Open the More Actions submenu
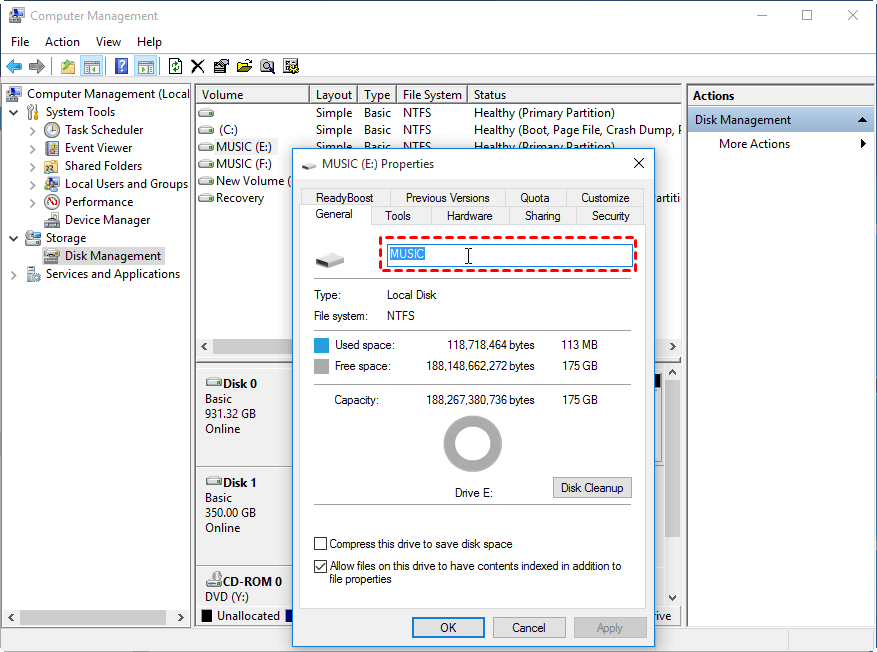Image resolution: width=877 pixels, height=652 pixels. (x=755, y=144)
